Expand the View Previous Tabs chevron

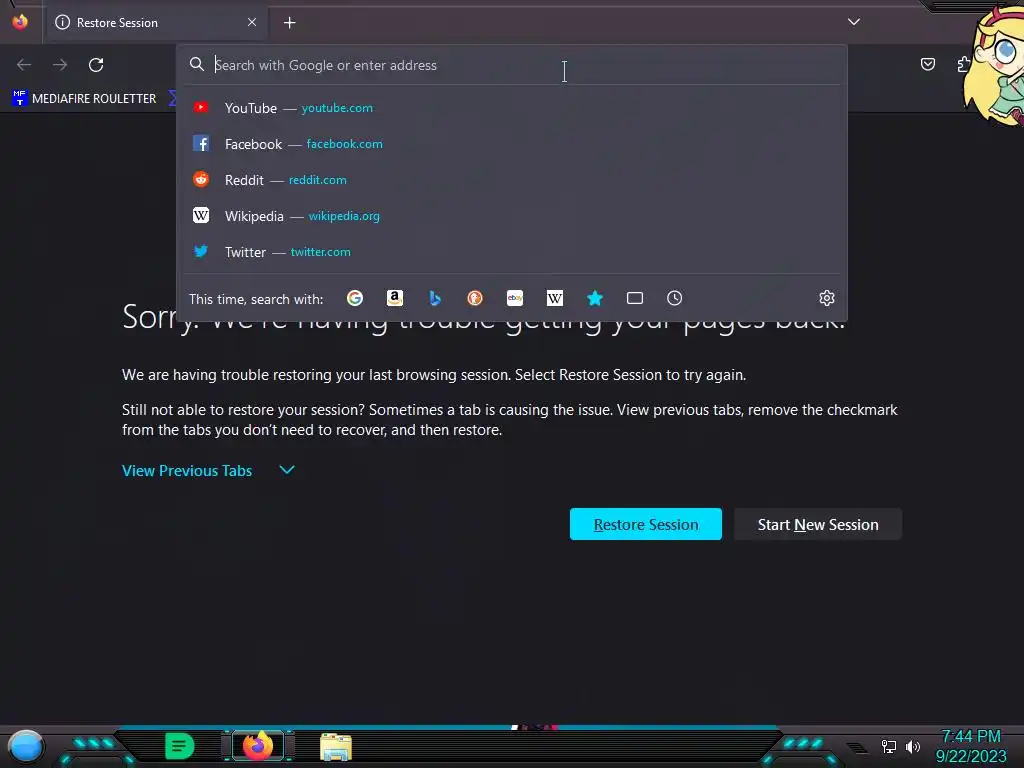point(287,470)
